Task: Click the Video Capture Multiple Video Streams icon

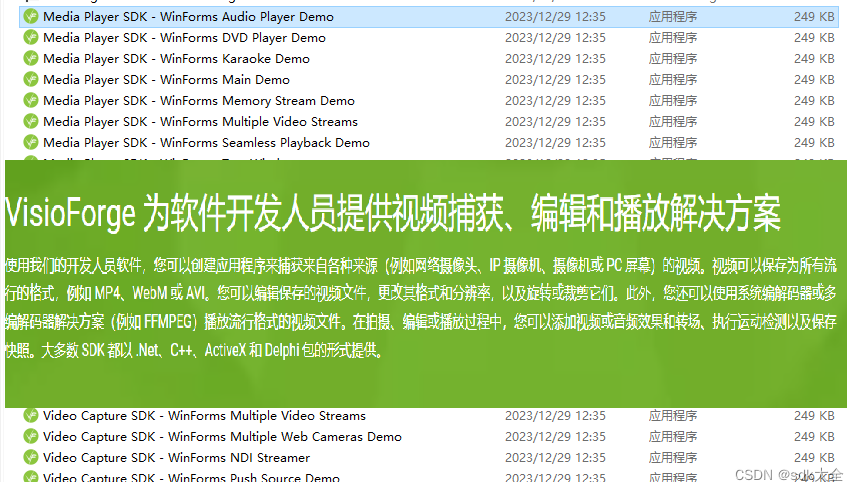Action: click(x=31, y=416)
